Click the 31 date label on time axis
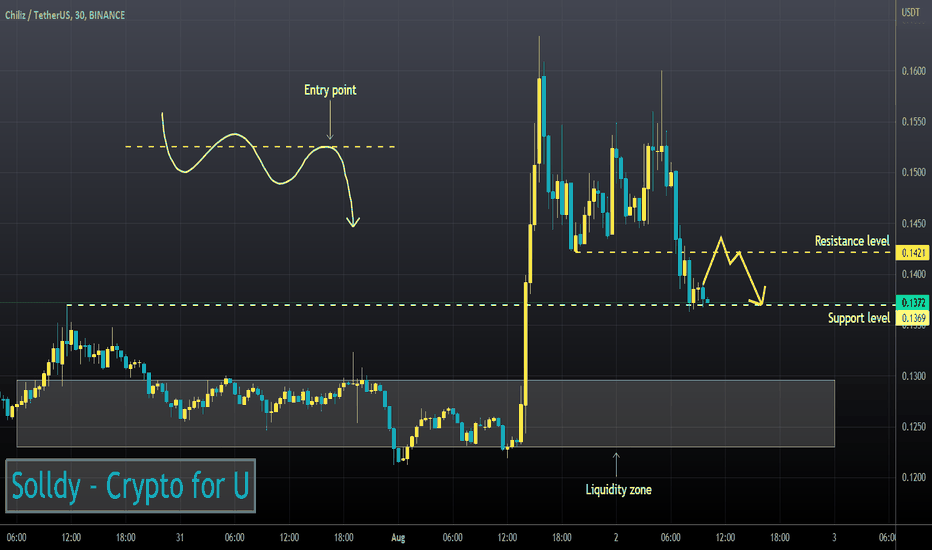 [x=180, y=538]
